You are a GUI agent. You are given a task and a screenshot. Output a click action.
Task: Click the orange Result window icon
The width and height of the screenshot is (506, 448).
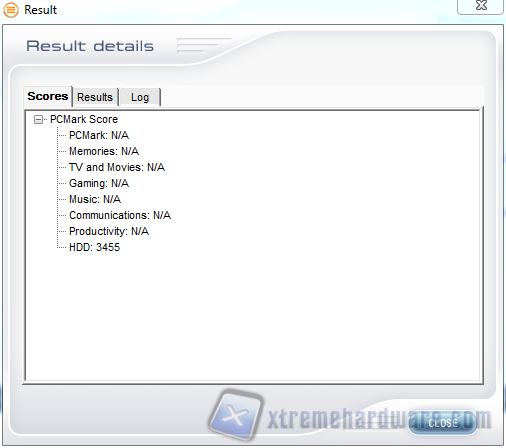pyautogui.click(x=11, y=10)
